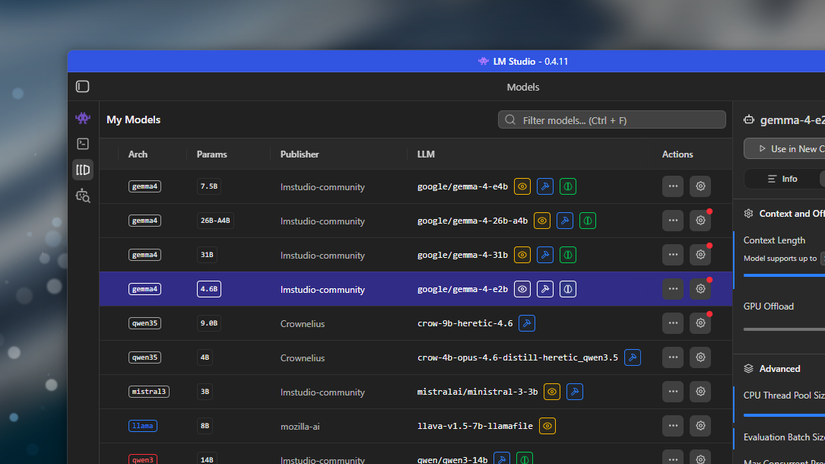Viewport: 825px width, 464px height.
Task: Toggle the sidebar panel icon at top left
Action: pyautogui.click(x=83, y=87)
